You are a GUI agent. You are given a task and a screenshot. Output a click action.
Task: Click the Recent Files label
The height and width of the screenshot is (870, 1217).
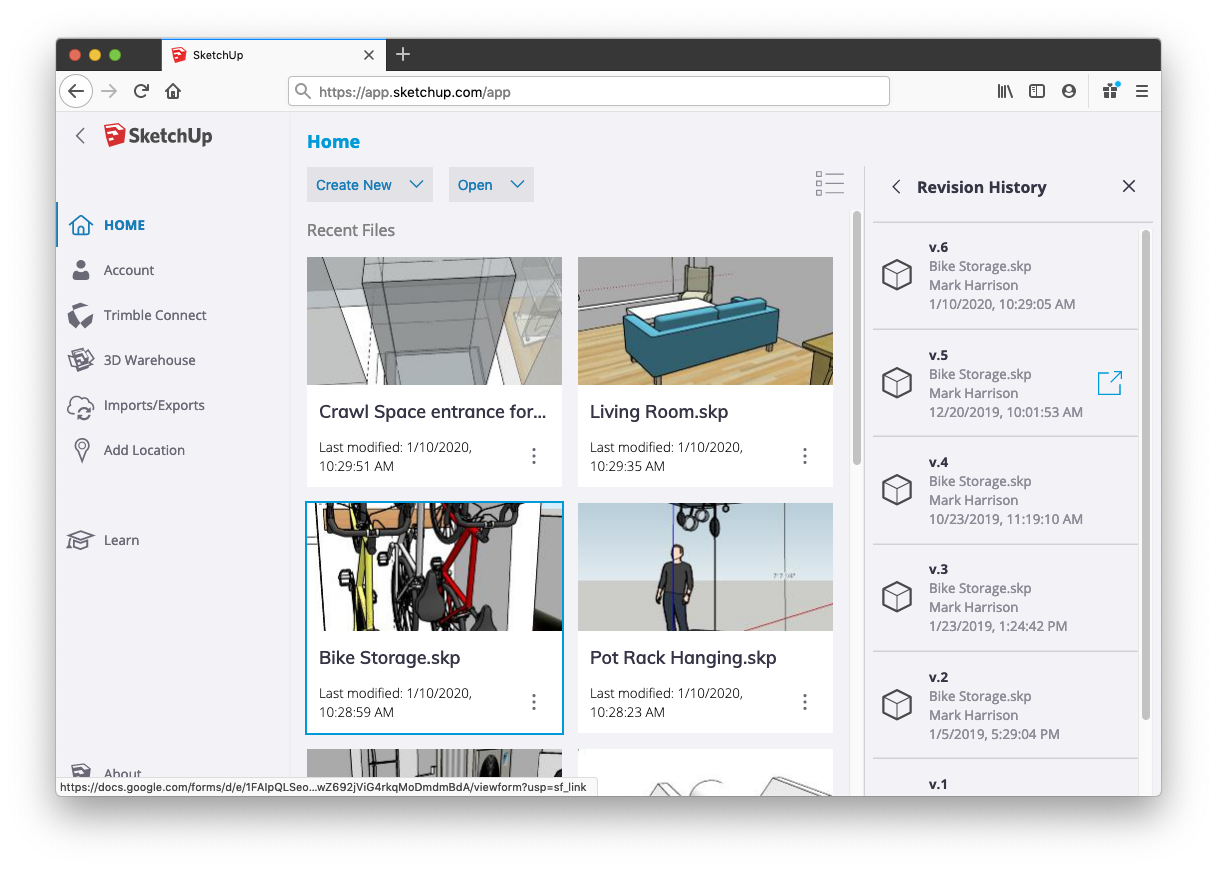click(351, 230)
